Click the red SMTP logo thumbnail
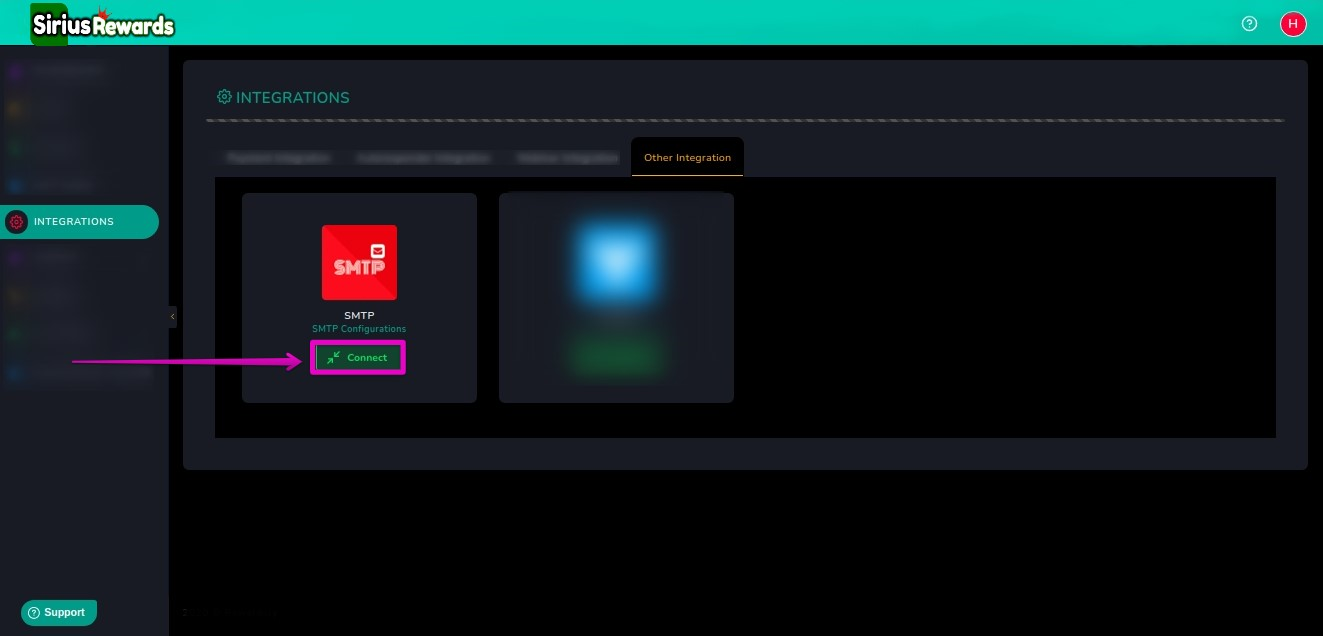This screenshot has width=1323, height=636. tap(359, 262)
